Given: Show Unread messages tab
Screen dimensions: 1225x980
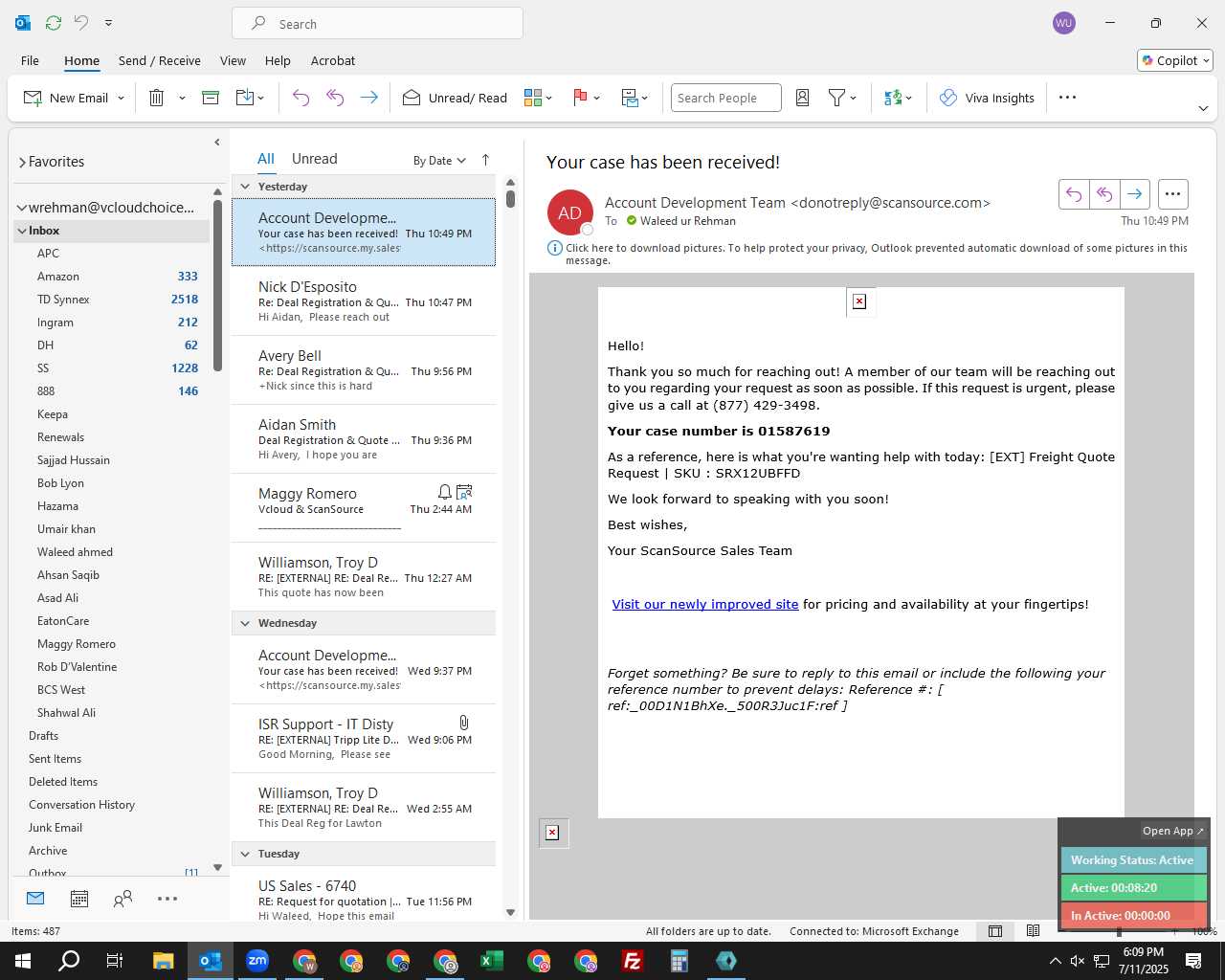Looking at the screenshot, I should pyautogui.click(x=315, y=159).
